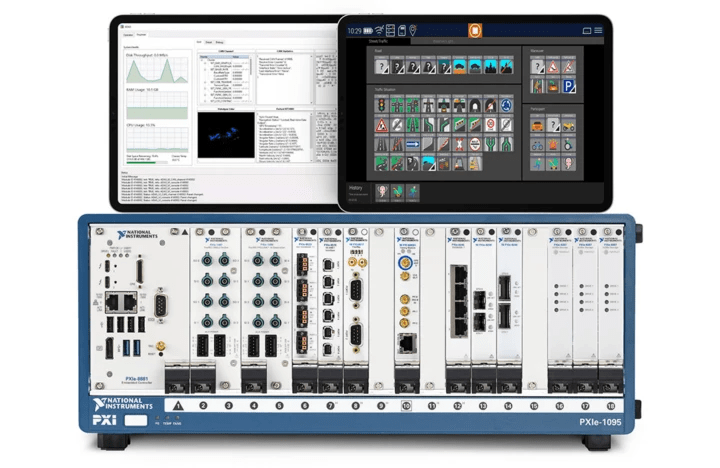Expand the question-mark tile in Participant panel
The width and height of the screenshot is (720, 468).
point(553,125)
